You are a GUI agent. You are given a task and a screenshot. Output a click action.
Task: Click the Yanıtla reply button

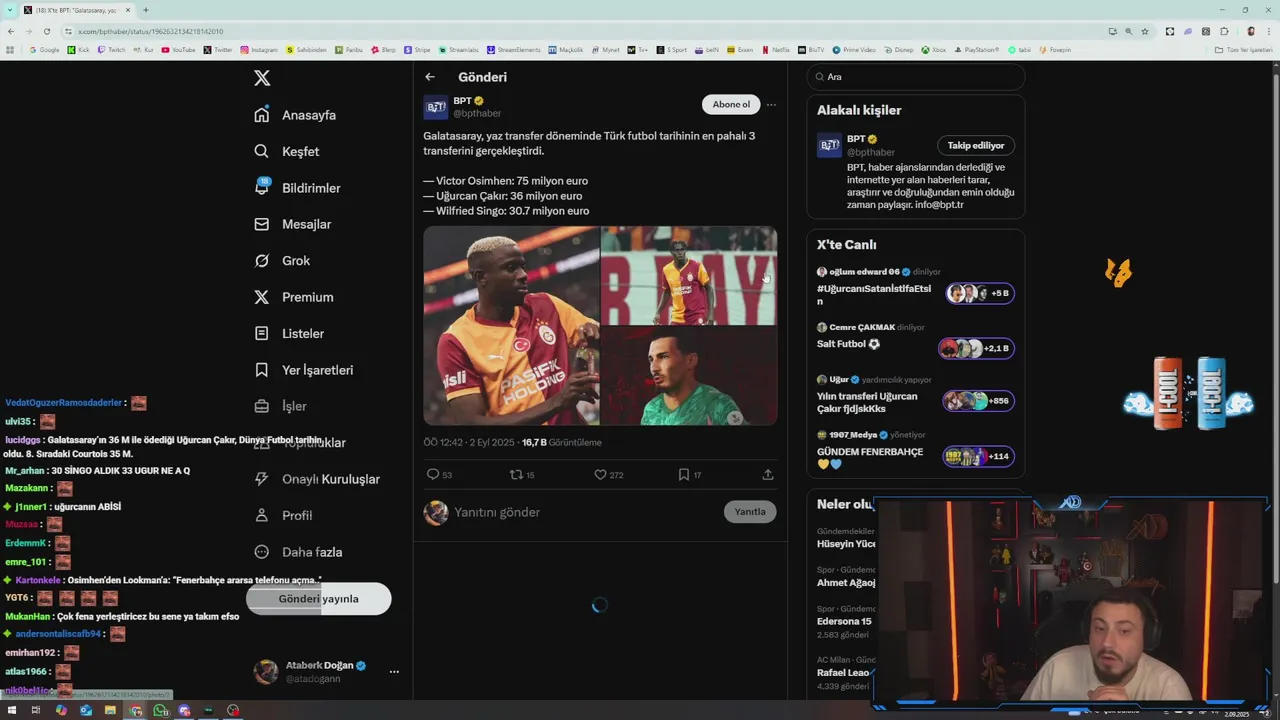coord(750,512)
